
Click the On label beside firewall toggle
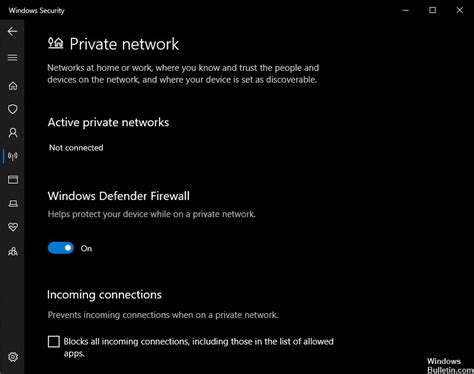point(86,249)
